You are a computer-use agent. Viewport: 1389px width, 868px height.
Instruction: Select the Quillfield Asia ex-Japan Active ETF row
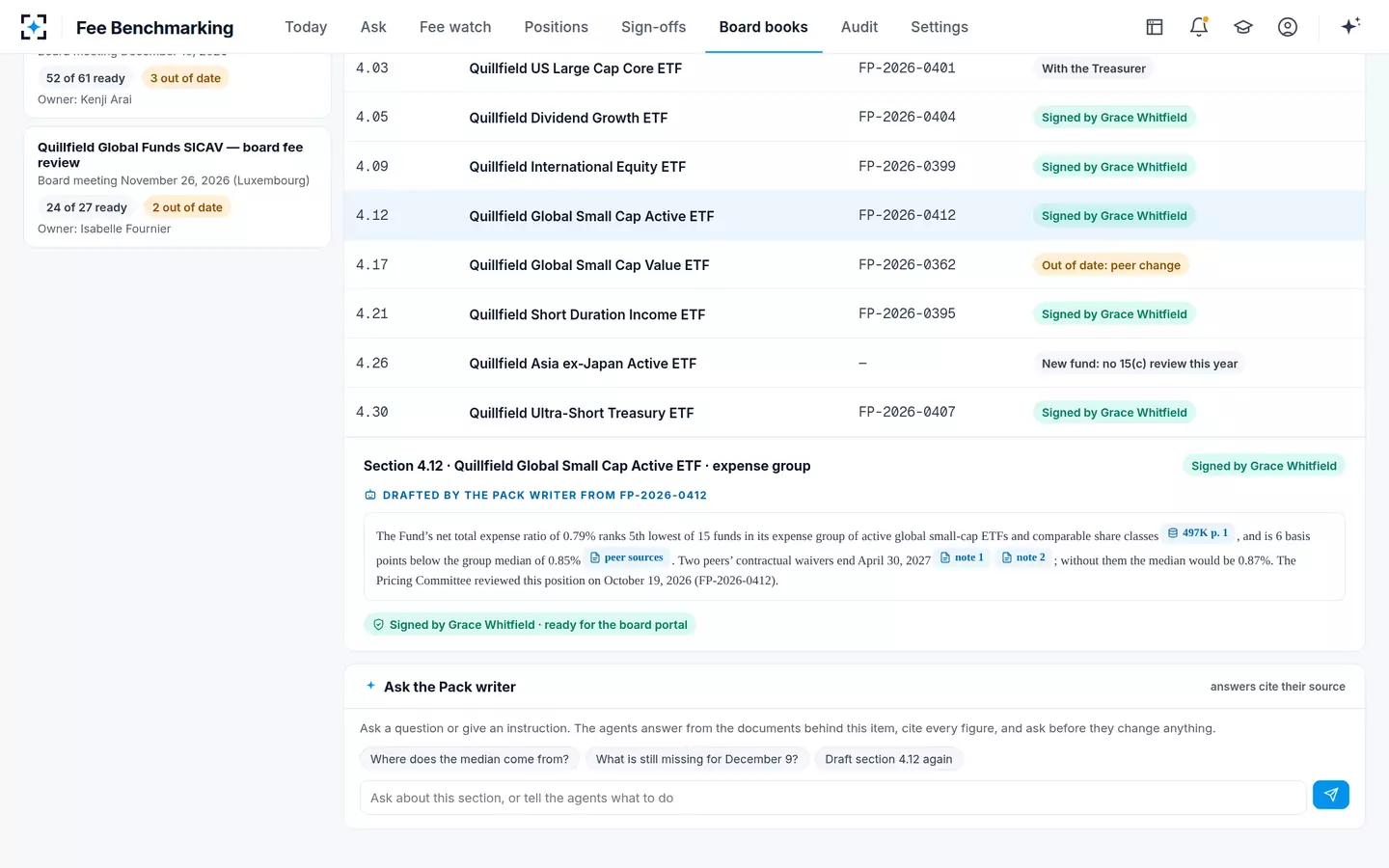pyautogui.click(x=855, y=364)
